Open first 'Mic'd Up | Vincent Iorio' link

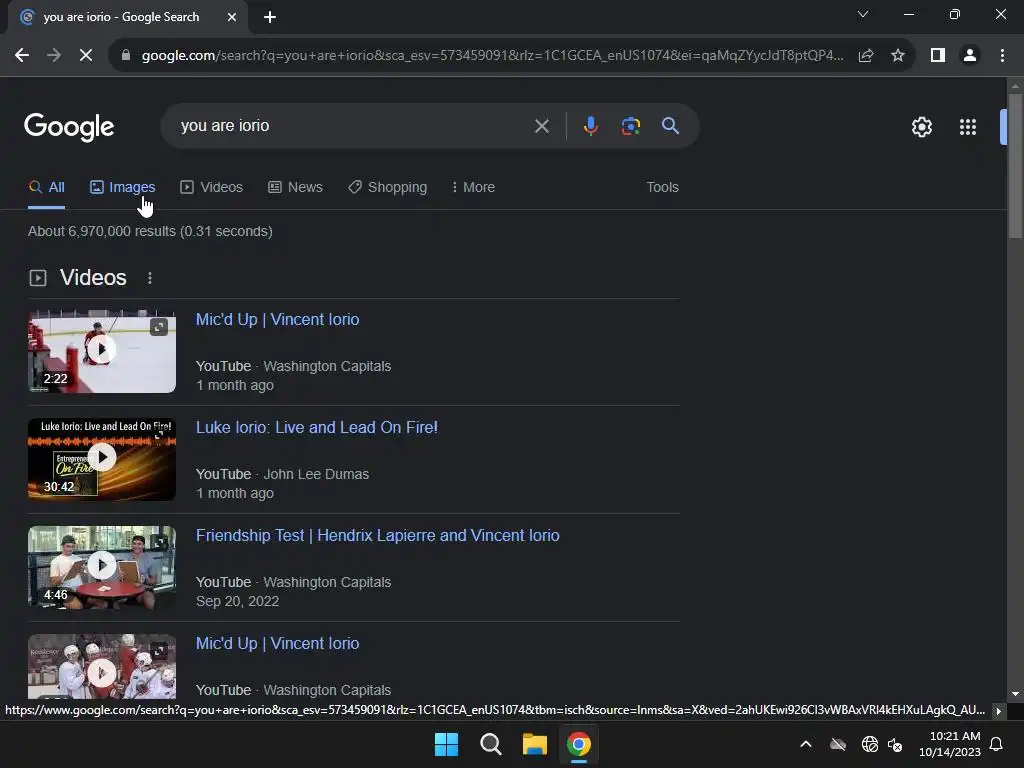(x=278, y=319)
